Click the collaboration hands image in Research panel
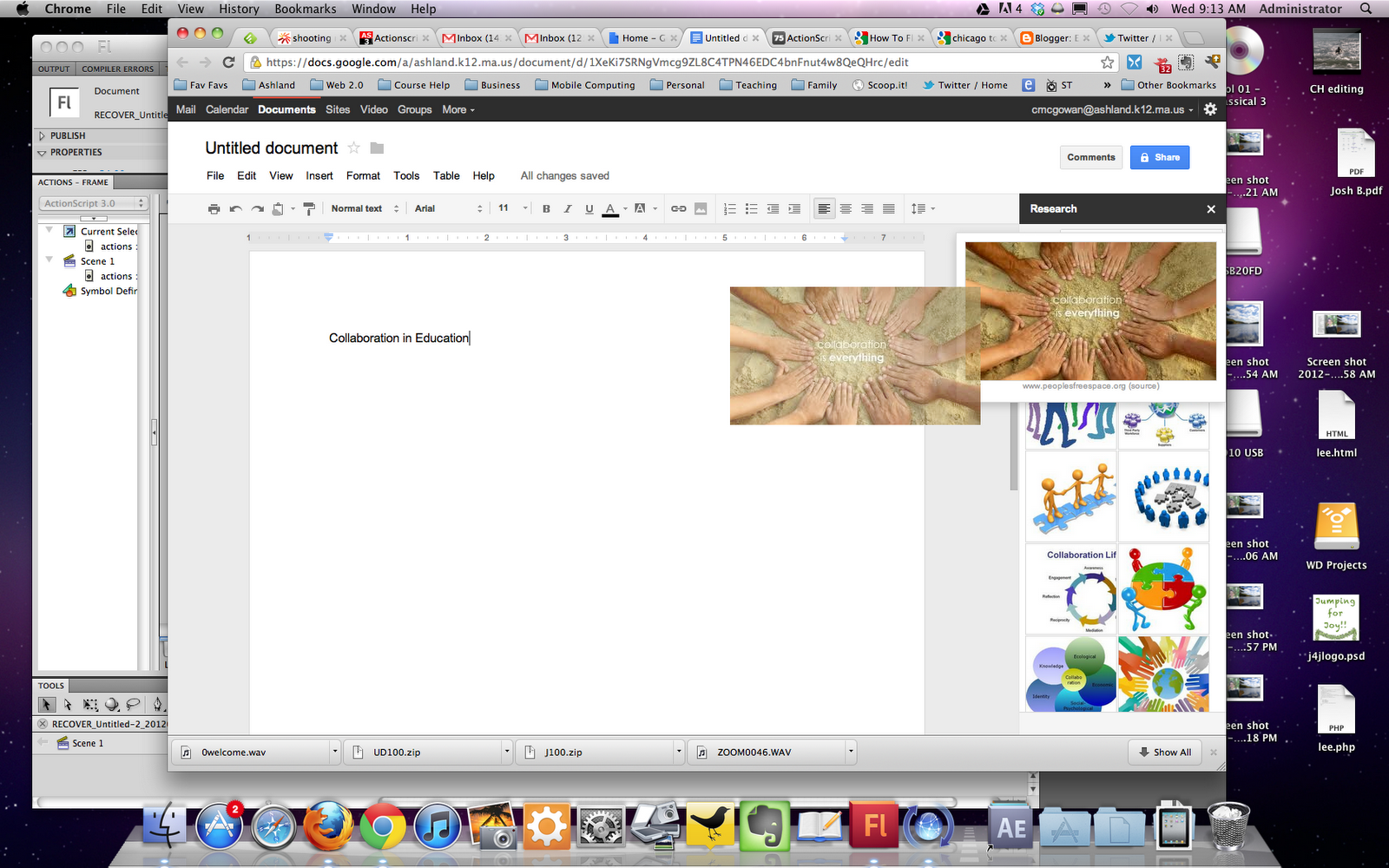The image size is (1389, 868). [x=1089, y=312]
